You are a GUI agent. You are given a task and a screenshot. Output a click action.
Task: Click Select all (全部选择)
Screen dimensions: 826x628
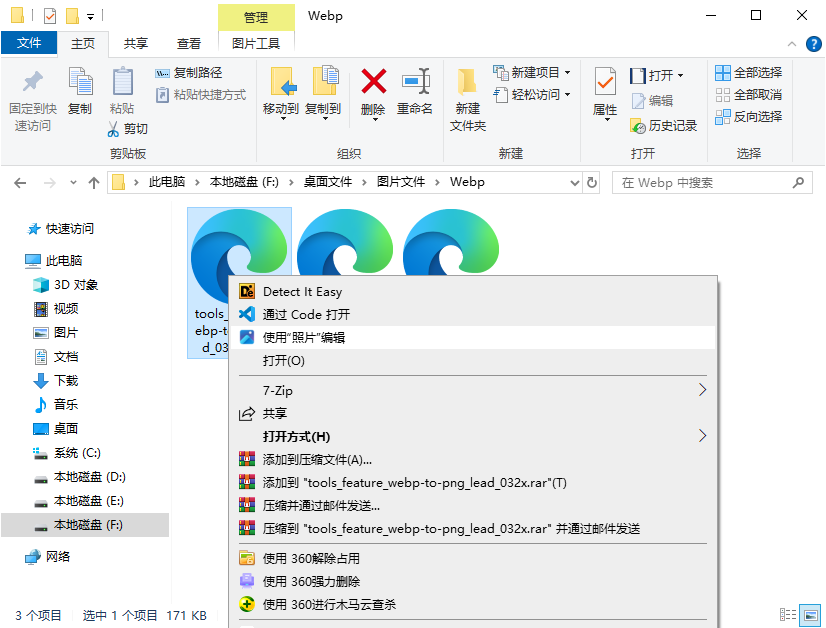(749, 72)
